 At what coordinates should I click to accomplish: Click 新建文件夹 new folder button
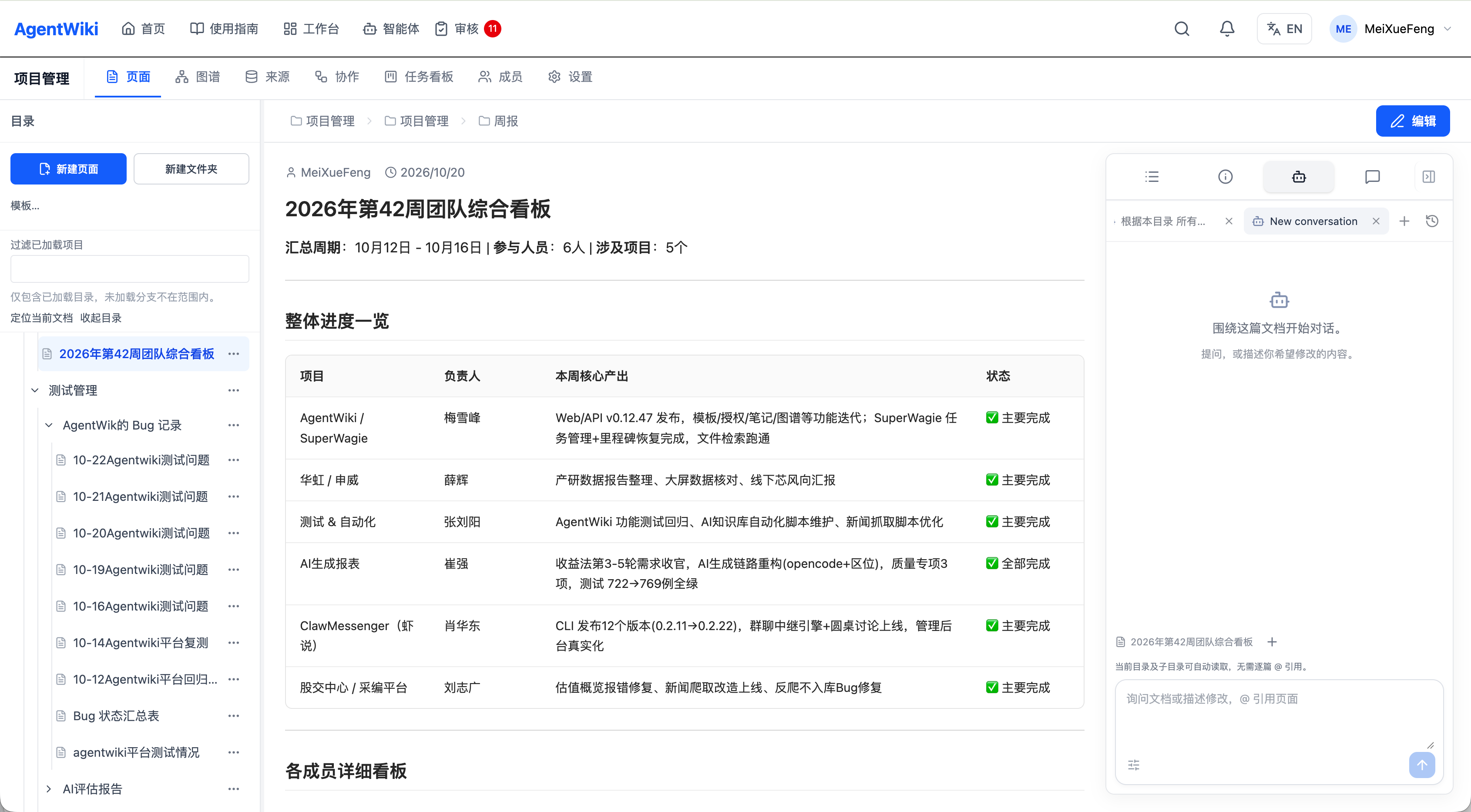[x=191, y=169]
